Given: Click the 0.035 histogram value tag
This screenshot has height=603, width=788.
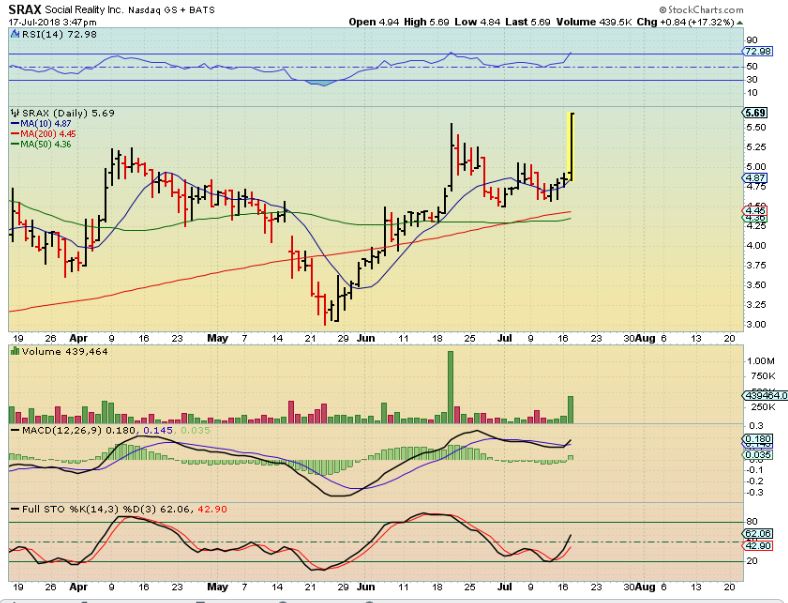Looking at the screenshot, I should [x=758, y=455].
